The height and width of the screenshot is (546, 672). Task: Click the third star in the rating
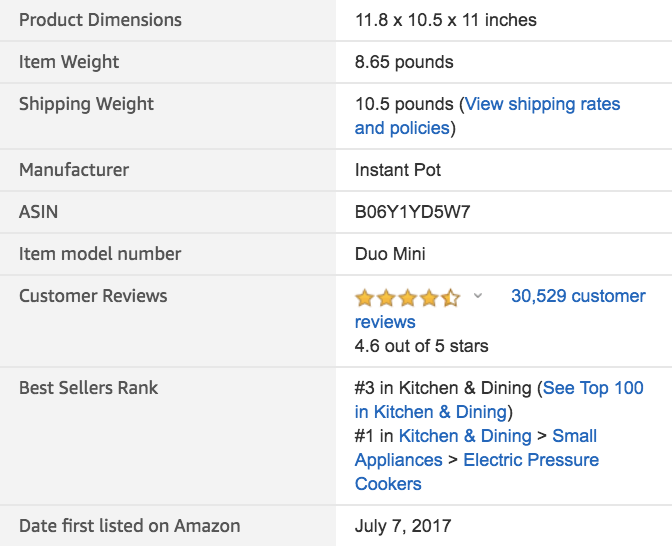[x=408, y=297]
